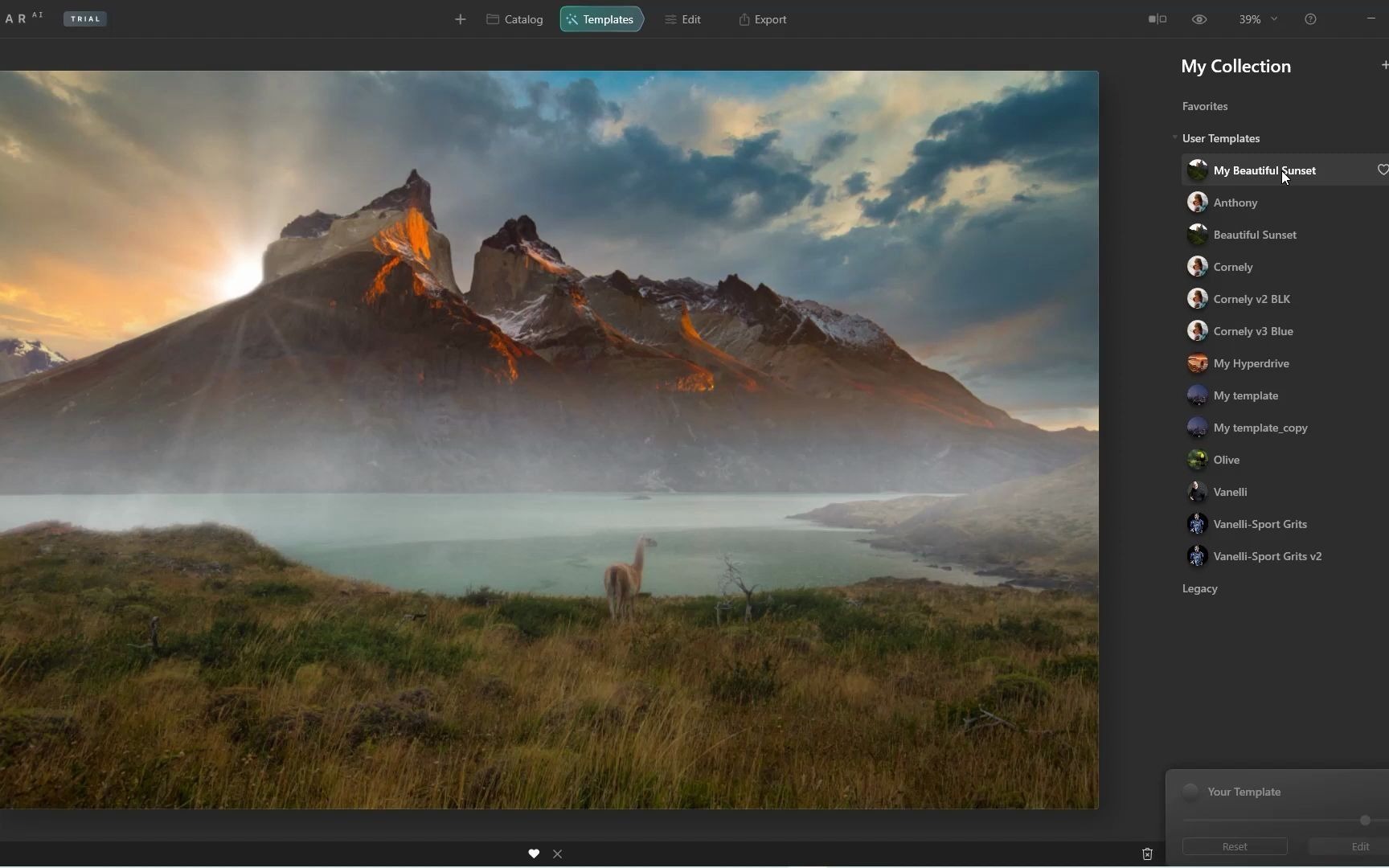Apply the Vanelli template
The width and height of the screenshot is (1389, 868).
1285,492
